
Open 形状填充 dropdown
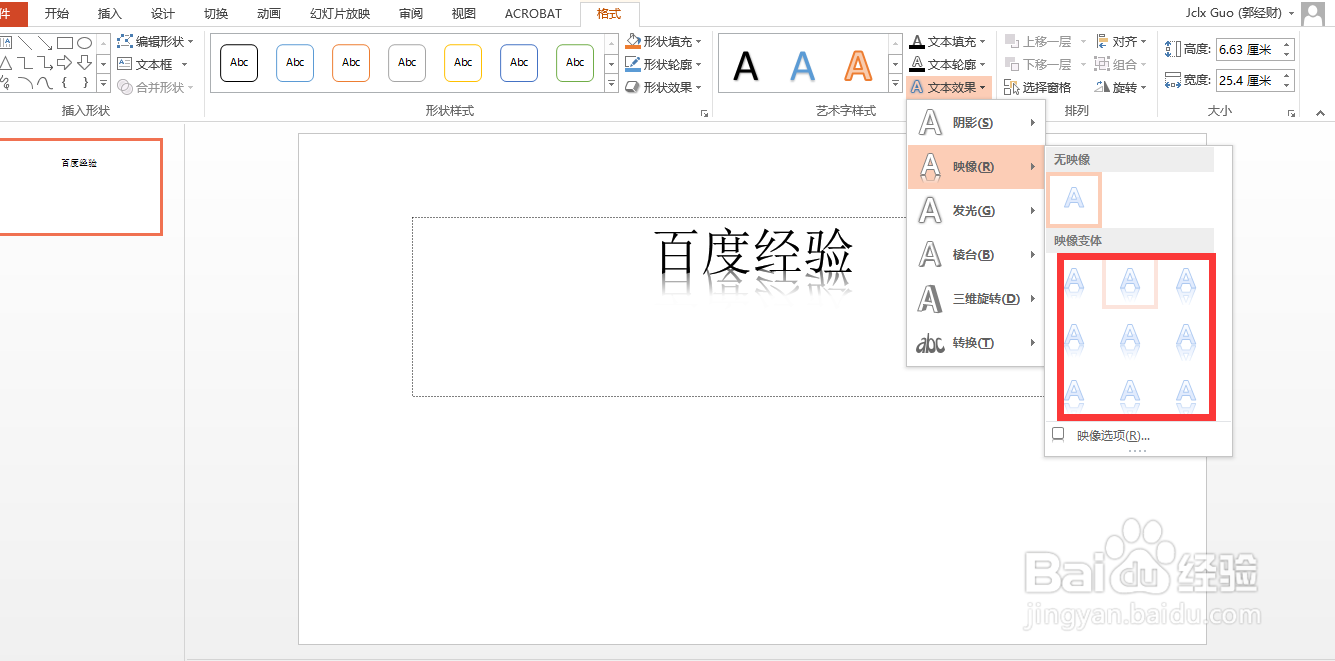coord(664,42)
